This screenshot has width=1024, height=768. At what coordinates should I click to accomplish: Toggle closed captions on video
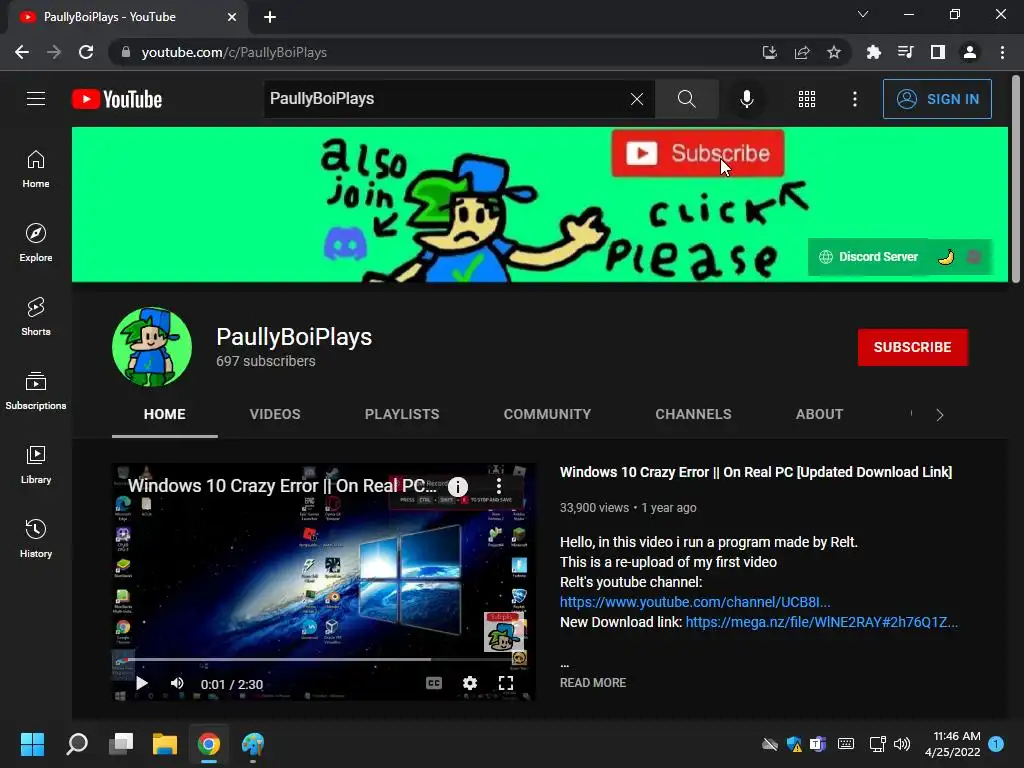[x=434, y=683]
